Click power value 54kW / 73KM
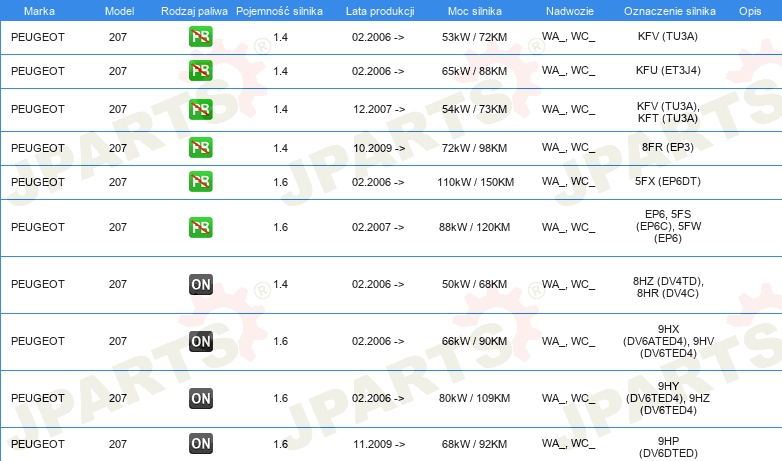The width and height of the screenshot is (782, 461). point(474,109)
